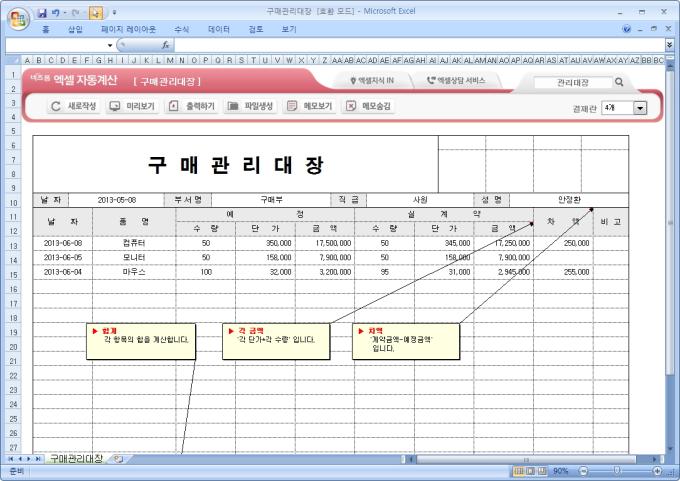Click the 파일생성 file button
The image size is (680, 481).
250,106
